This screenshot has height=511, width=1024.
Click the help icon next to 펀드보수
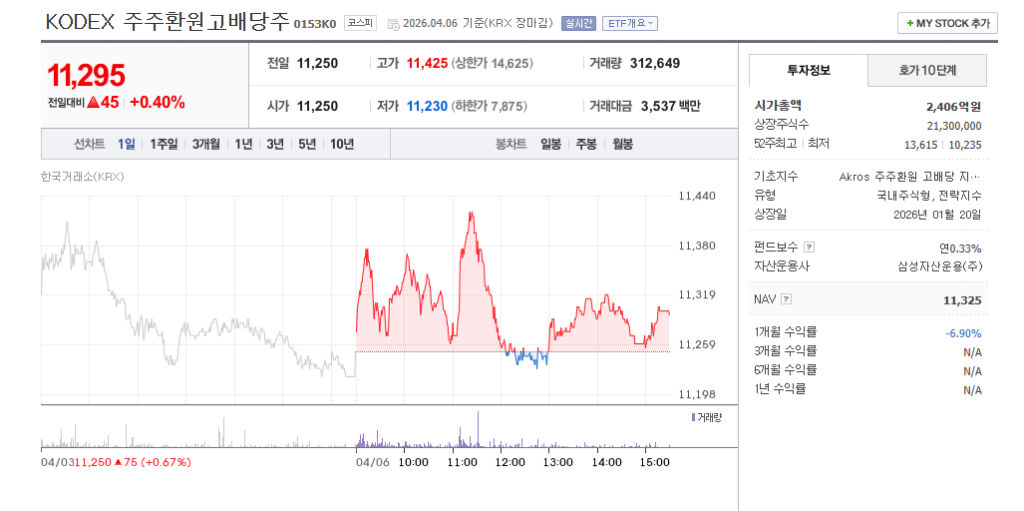[x=809, y=247]
